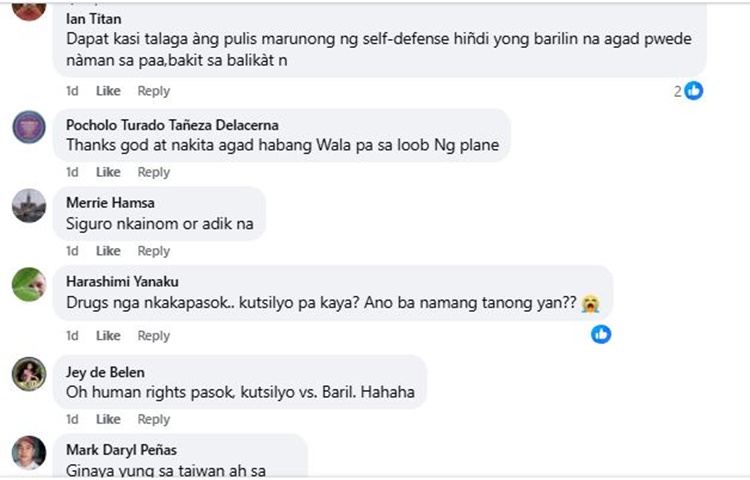This screenshot has height=480, width=750.
Task: Reply to Jey de Belen's comment
Action: point(154,419)
